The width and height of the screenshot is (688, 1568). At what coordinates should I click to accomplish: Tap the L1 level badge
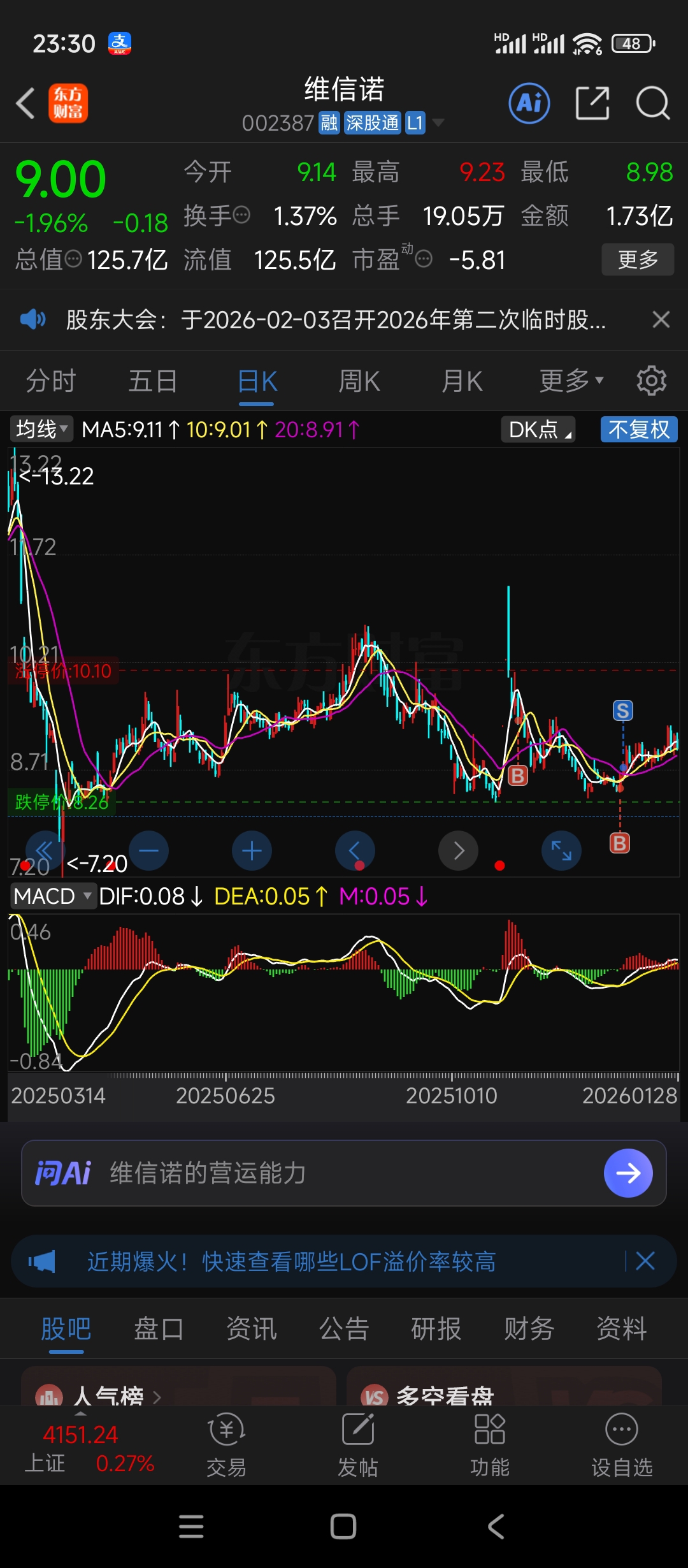(415, 122)
